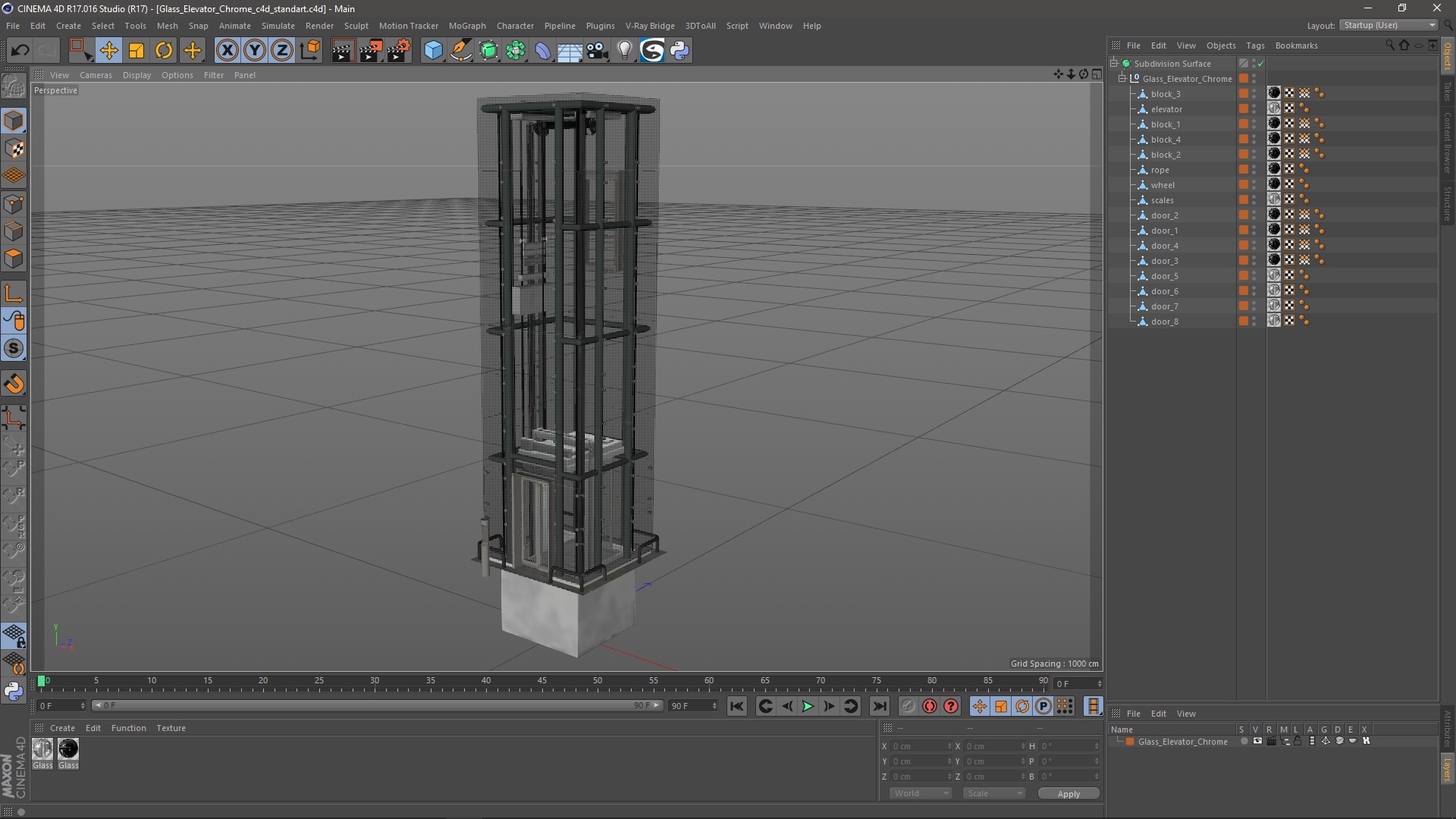This screenshot has width=1456, height=819.
Task: Open Material Manager Texture menu
Action: point(171,728)
